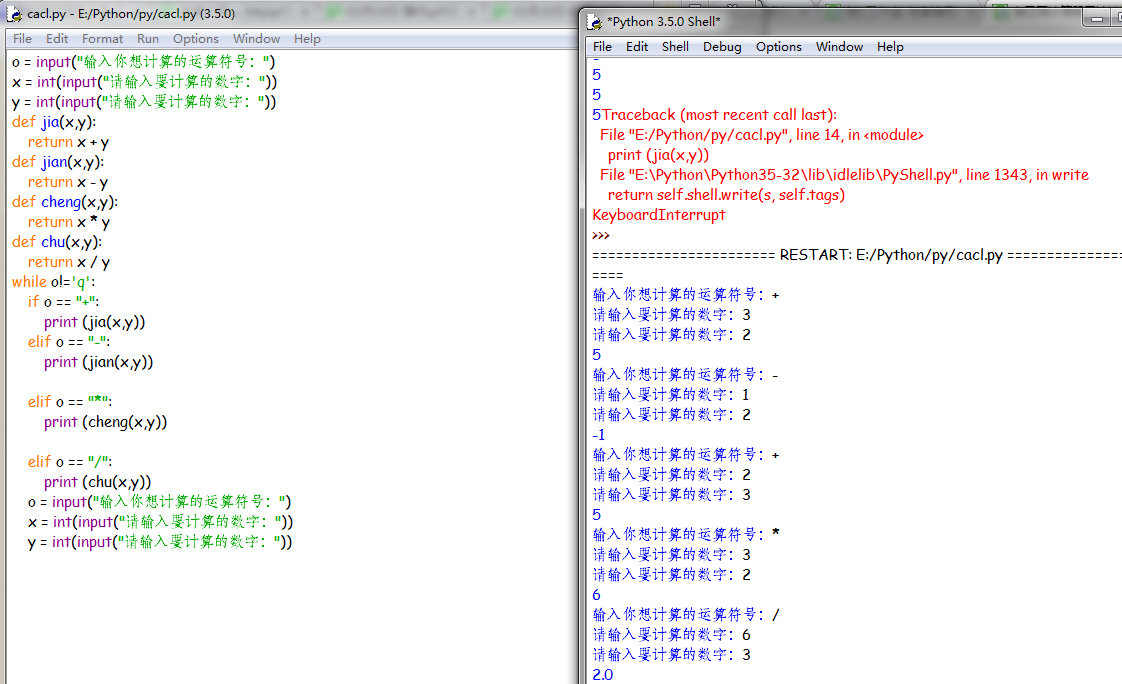Open the Run menu
This screenshot has height=684, width=1122.
148,39
